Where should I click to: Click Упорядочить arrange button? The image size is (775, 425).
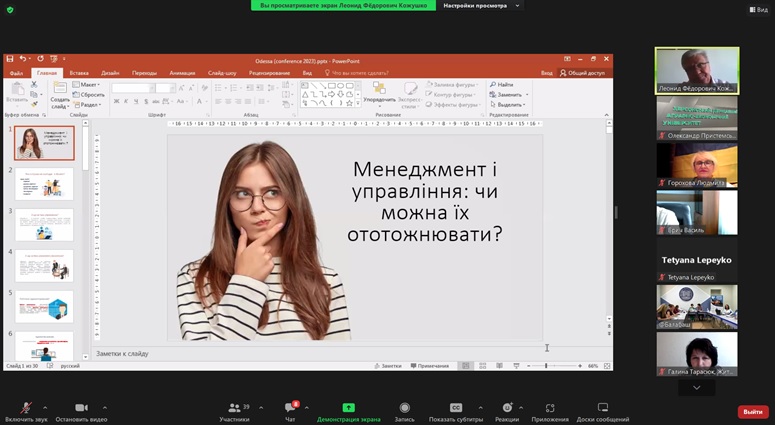click(x=379, y=95)
